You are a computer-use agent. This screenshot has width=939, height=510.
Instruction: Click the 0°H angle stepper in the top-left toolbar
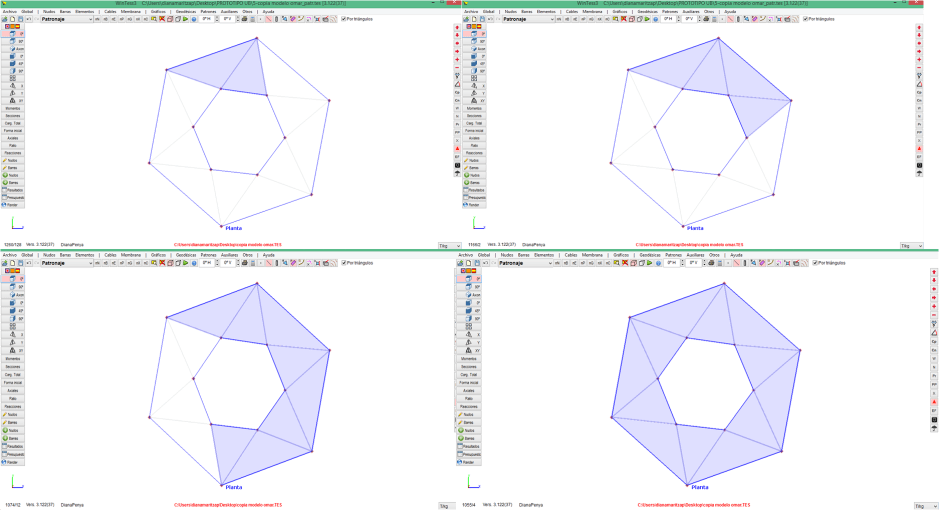pyautogui.click(x=207, y=19)
